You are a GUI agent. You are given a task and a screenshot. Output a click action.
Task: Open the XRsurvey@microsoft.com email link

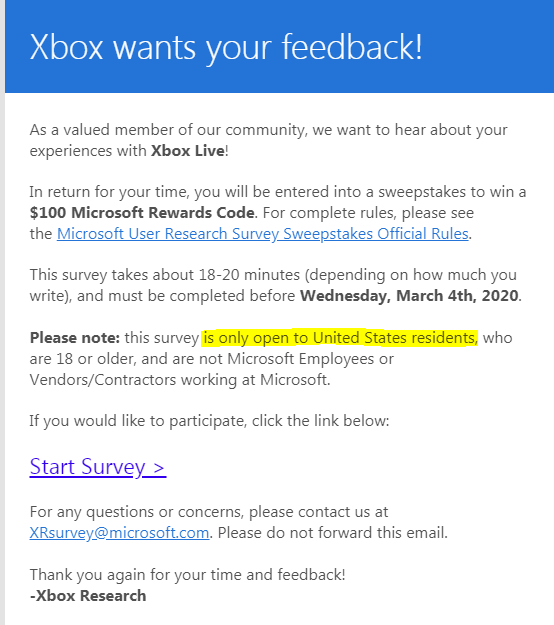(x=120, y=533)
